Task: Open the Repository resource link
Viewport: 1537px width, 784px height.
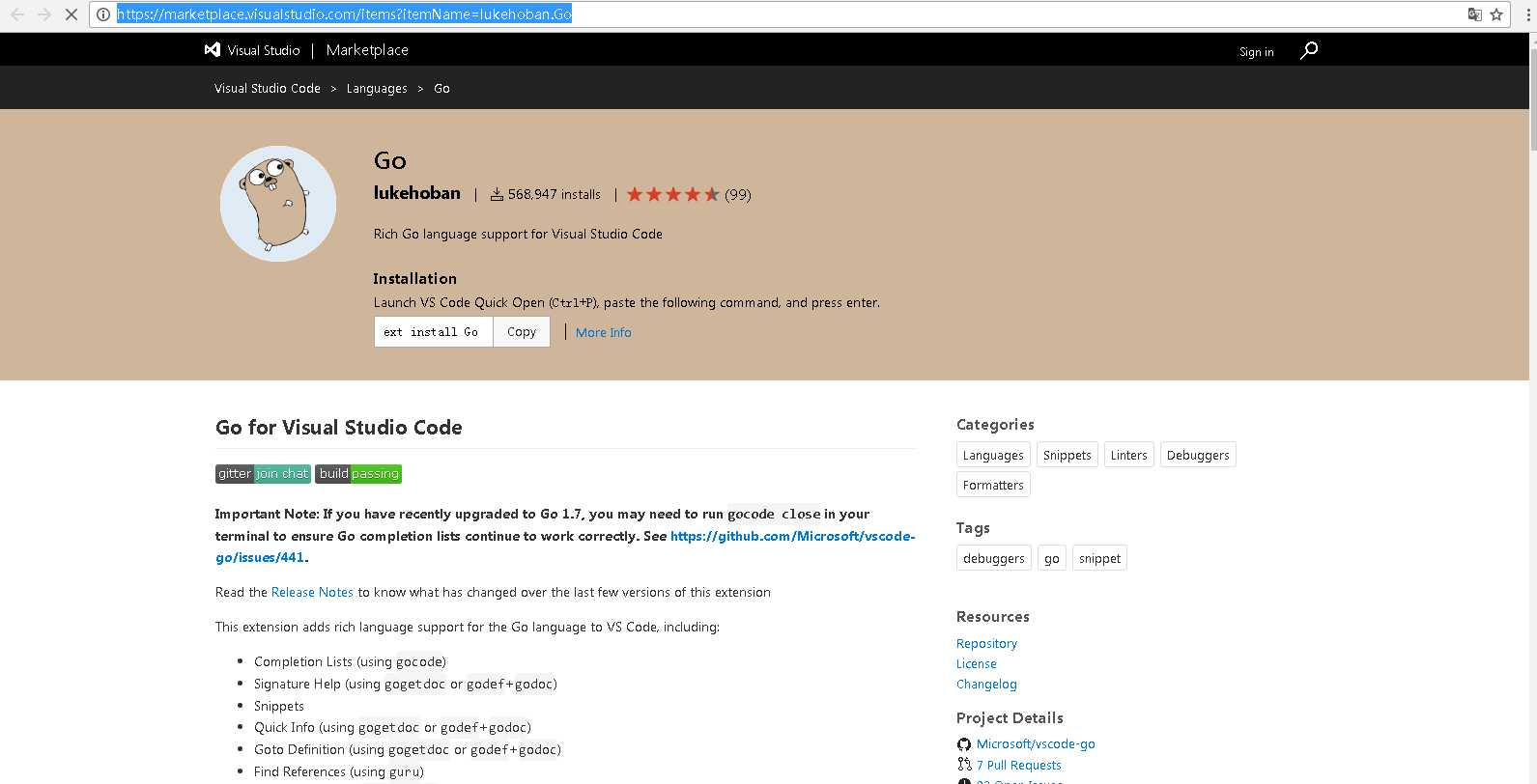Action: (x=986, y=643)
